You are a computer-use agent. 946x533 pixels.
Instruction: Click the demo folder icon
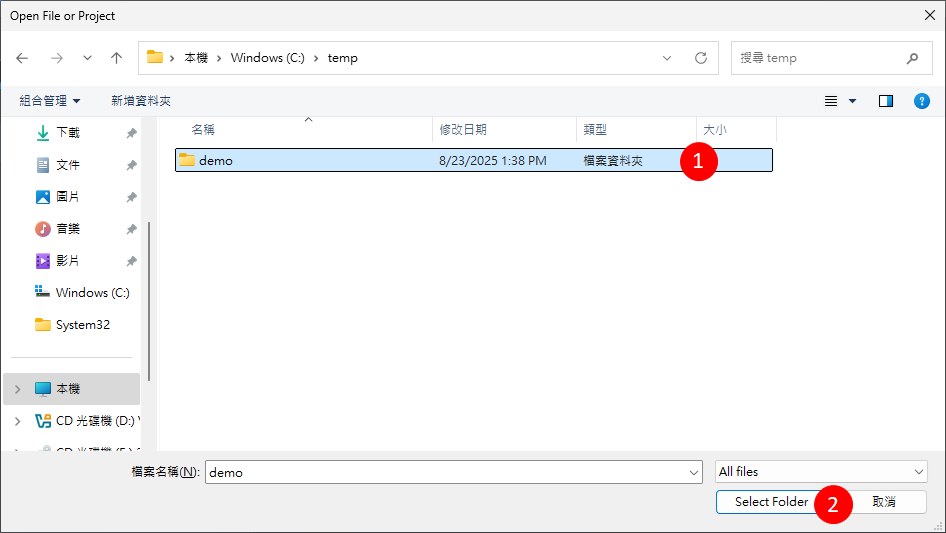[x=187, y=160]
